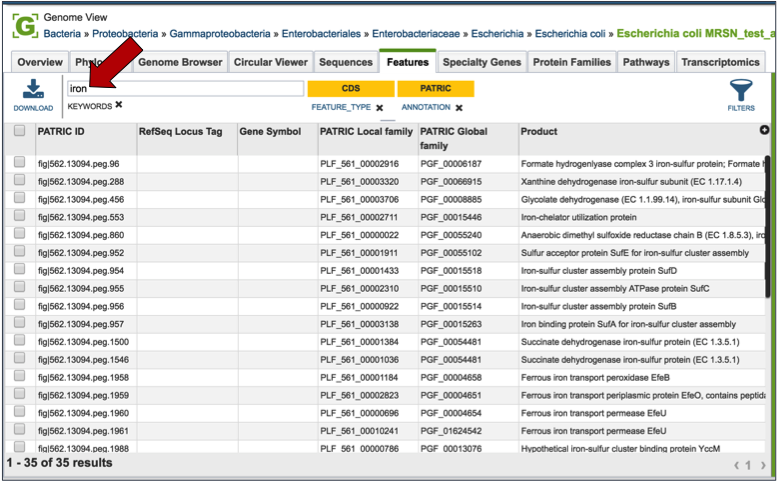Click the Download icon

pos(33,91)
